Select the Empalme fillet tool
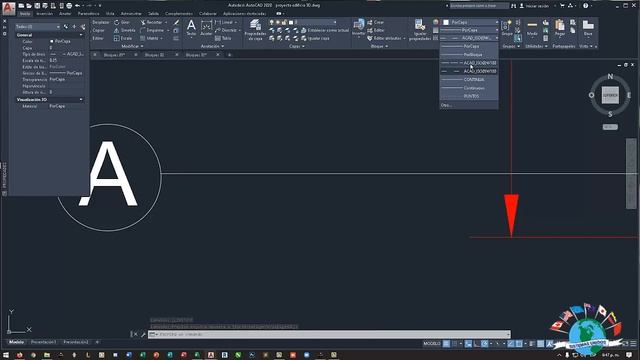The height and width of the screenshot is (360, 640). point(152,30)
